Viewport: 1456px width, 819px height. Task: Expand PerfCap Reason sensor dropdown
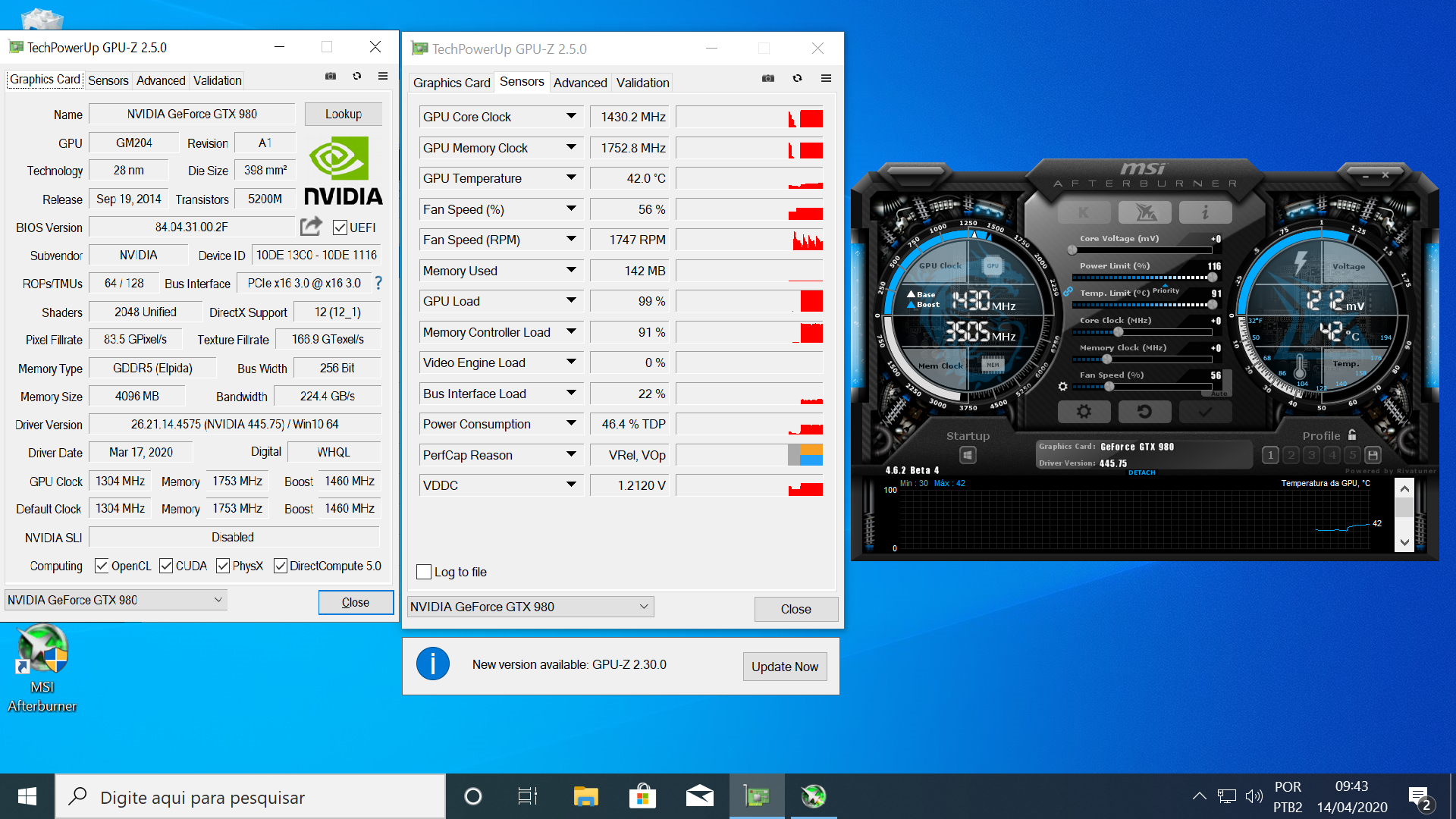coord(571,454)
